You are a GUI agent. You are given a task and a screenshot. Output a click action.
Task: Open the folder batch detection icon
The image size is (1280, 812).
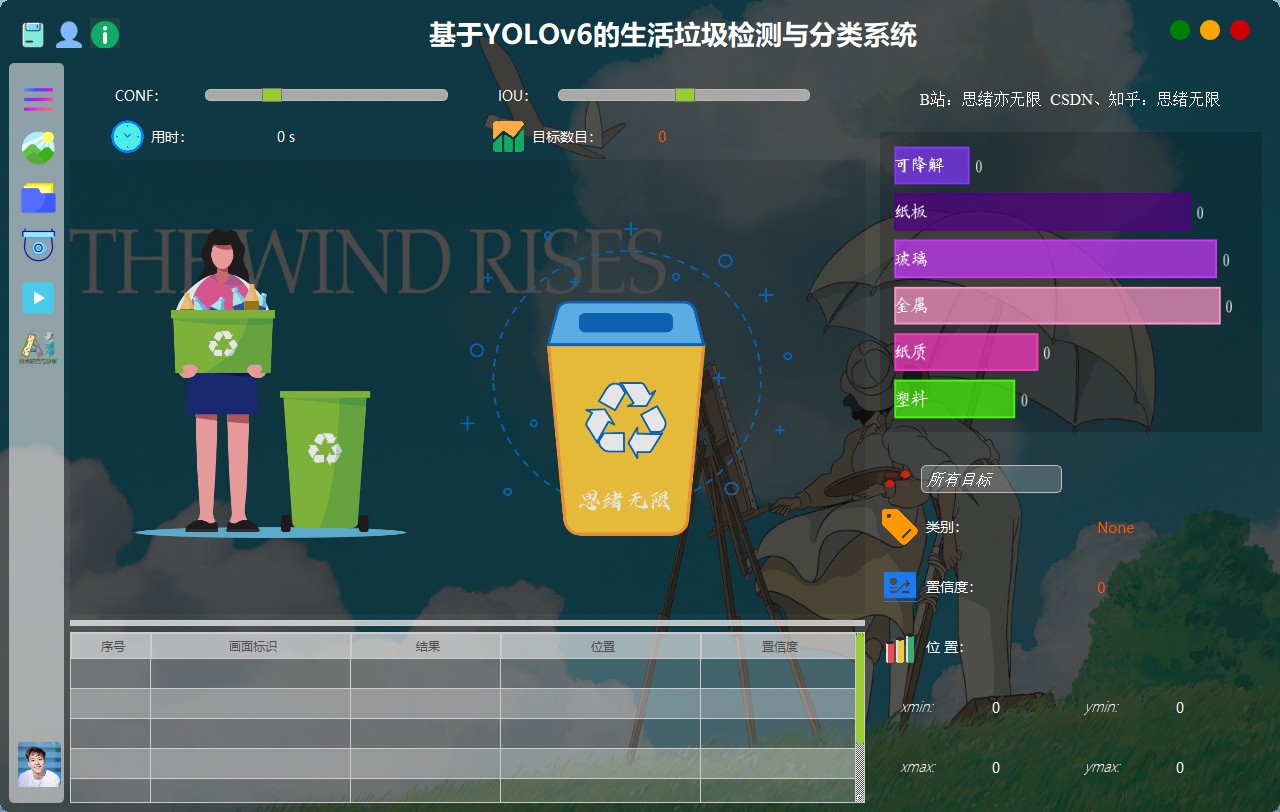coord(38,198)
